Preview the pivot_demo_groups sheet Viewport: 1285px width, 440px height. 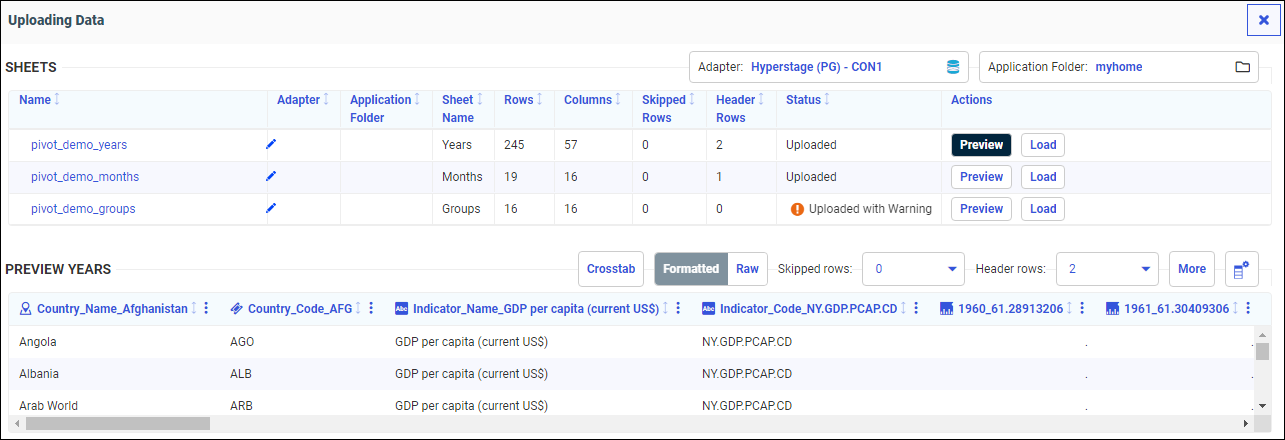[981, 209]
